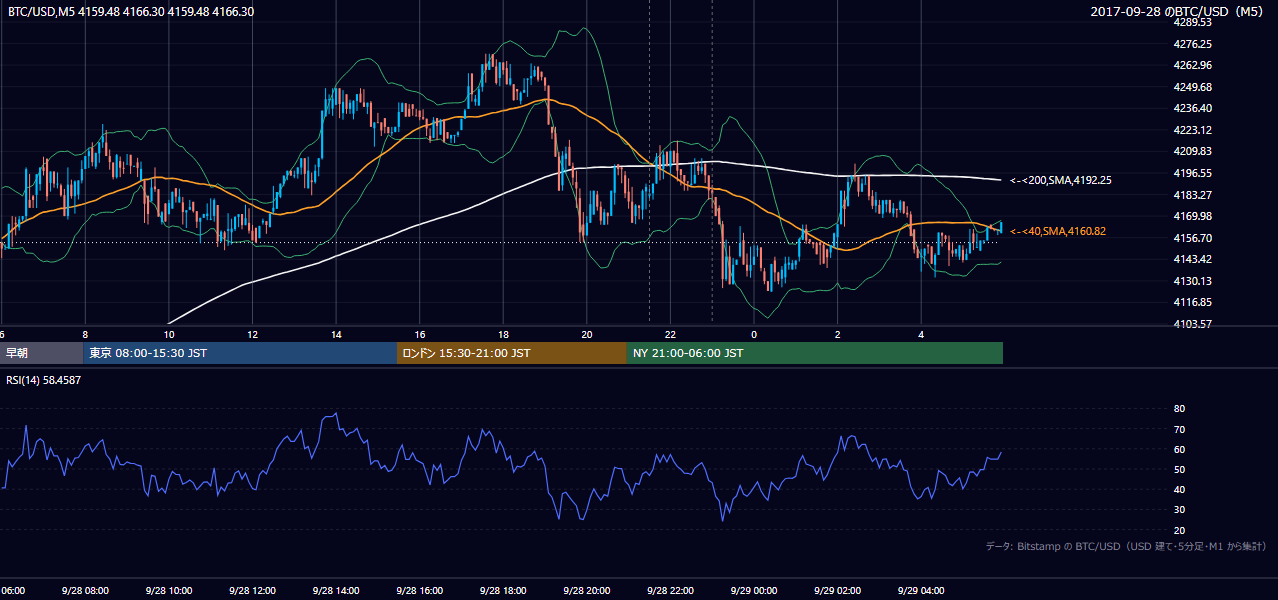Click price axis value 4196.55
The height and width of the screenshot is (600, 1278).
(x=1193, y=173)
